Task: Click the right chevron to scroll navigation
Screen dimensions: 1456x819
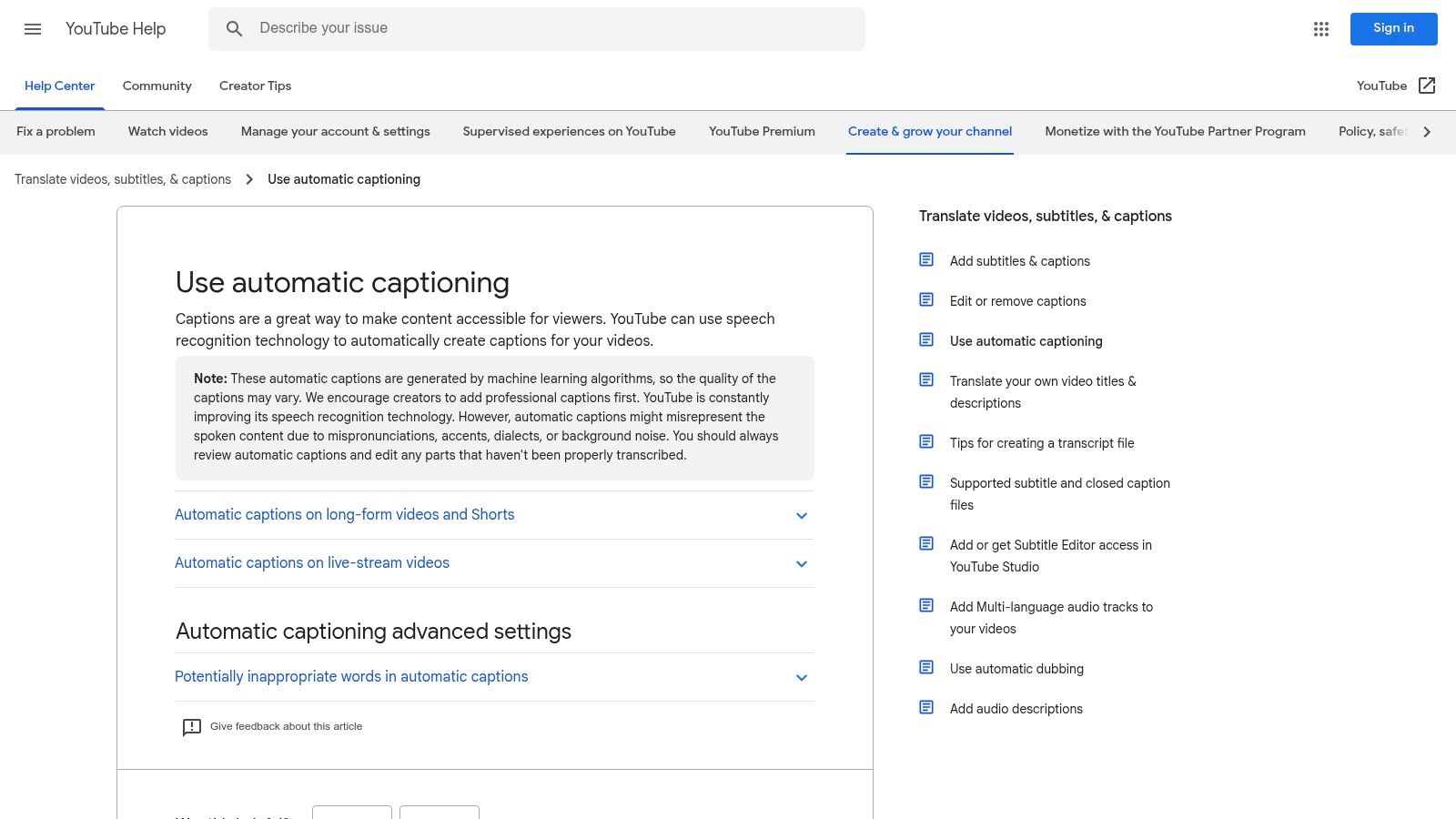Action: (x=1426, y=131)
